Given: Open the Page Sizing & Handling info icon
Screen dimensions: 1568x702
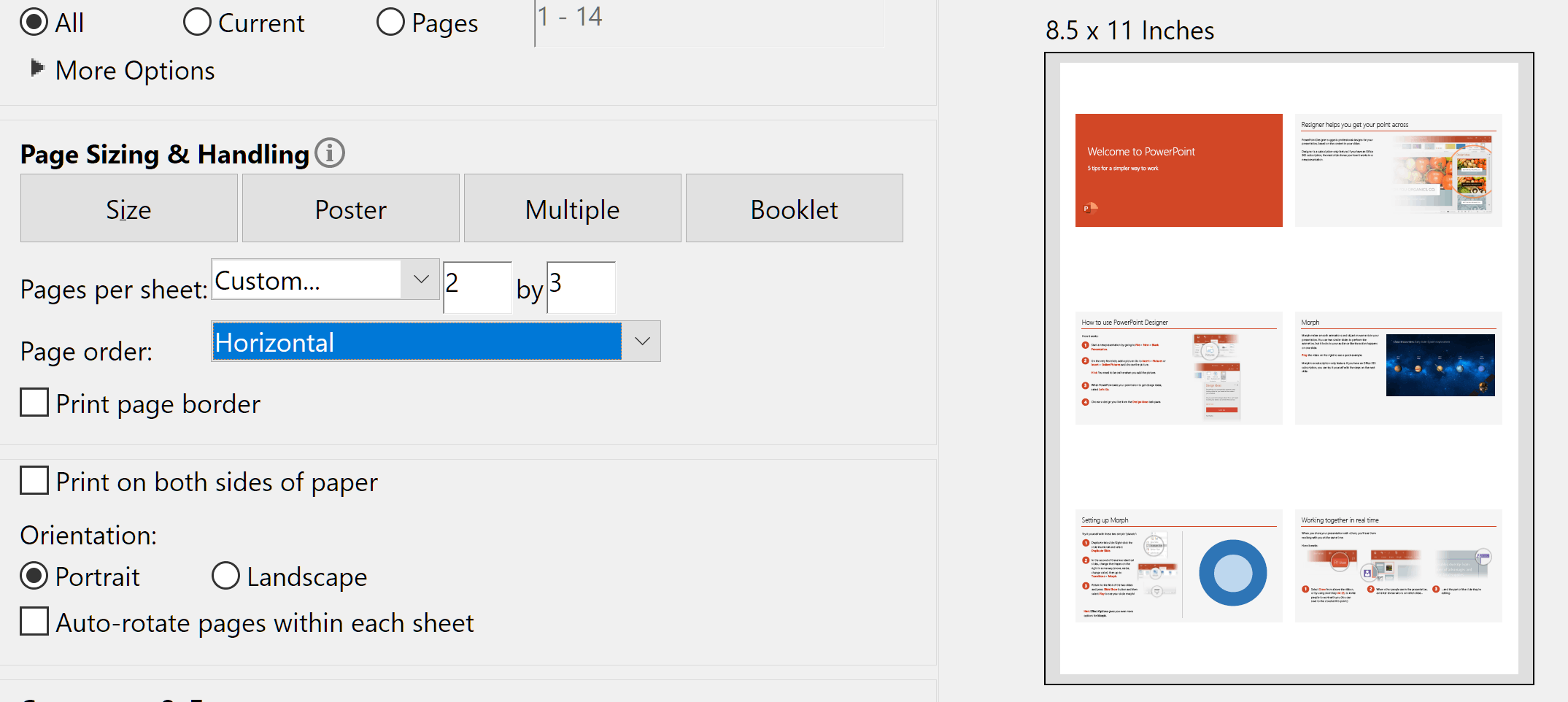Looking at the screenshot, I should coord(330,153).
